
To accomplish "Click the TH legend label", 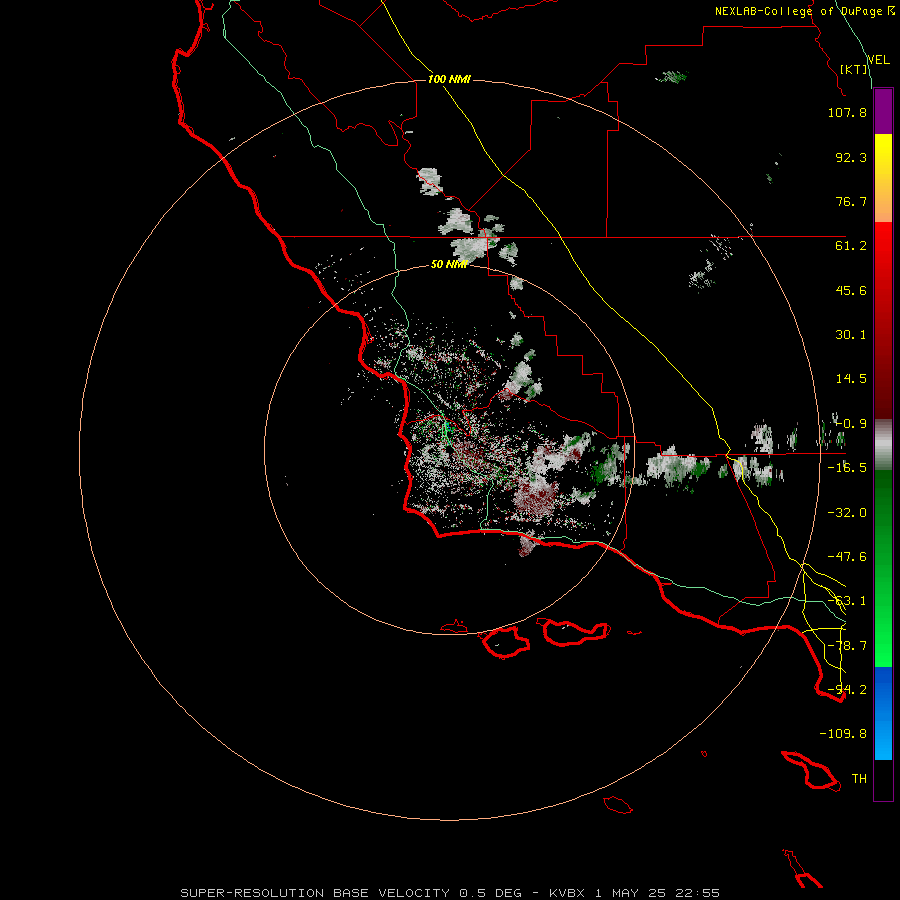I will (x=859, y=779).
